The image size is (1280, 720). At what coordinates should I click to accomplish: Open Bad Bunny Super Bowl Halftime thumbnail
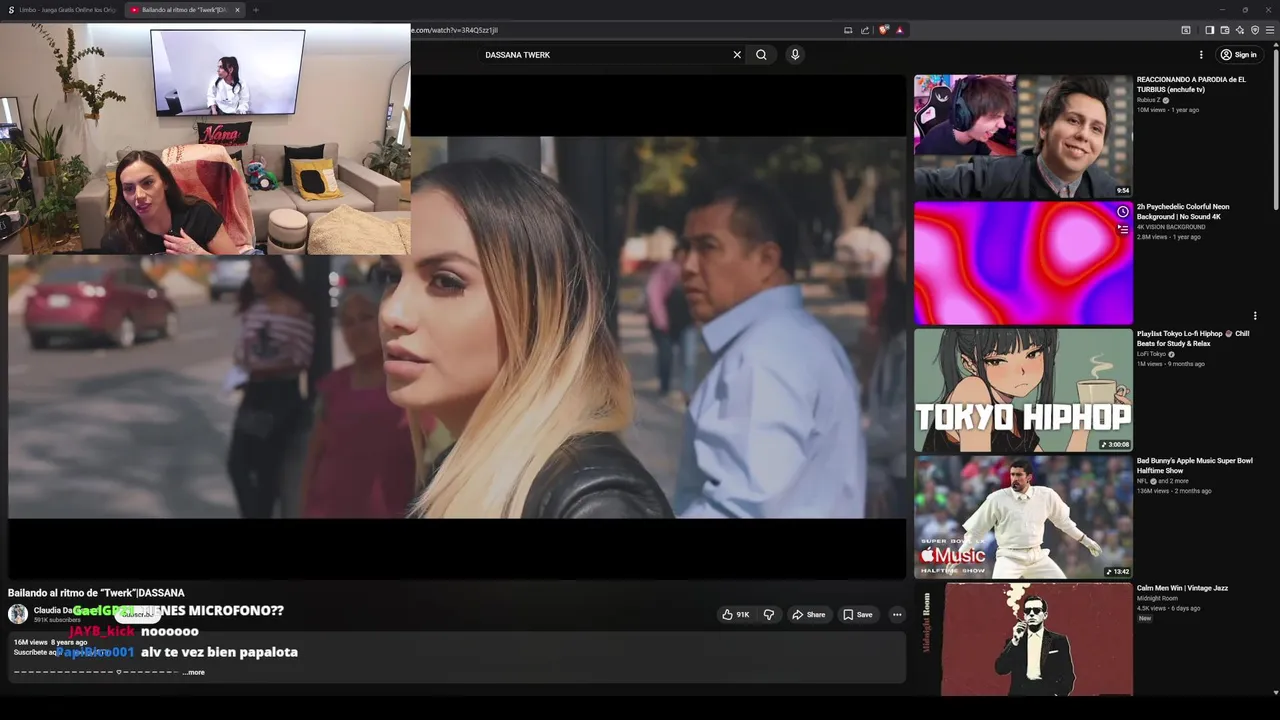tap(1023, 517)
